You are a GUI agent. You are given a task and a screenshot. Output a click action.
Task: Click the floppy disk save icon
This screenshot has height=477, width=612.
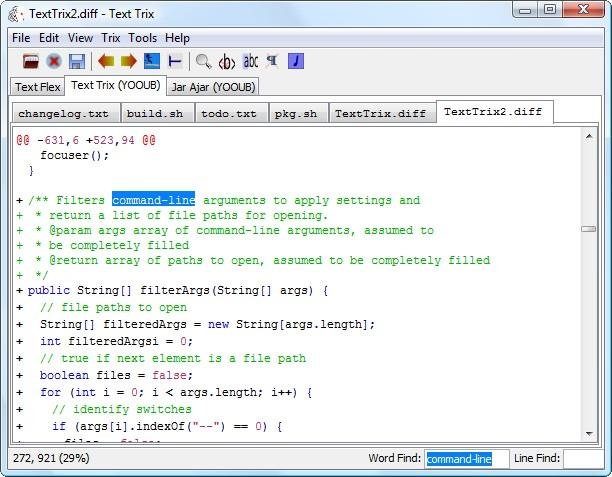pyautogui.click(x=77, y=61)
